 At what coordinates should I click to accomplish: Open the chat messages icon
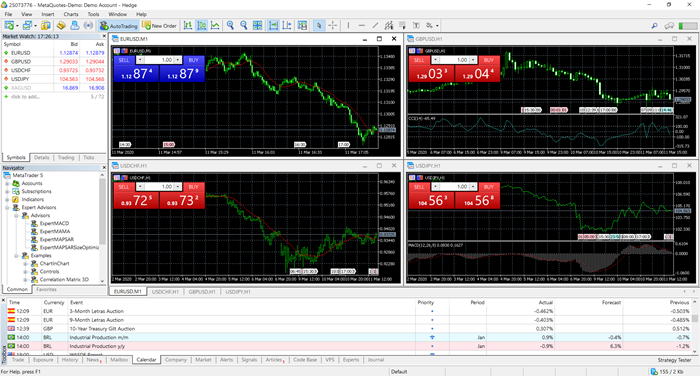click(x=669, y=25)
